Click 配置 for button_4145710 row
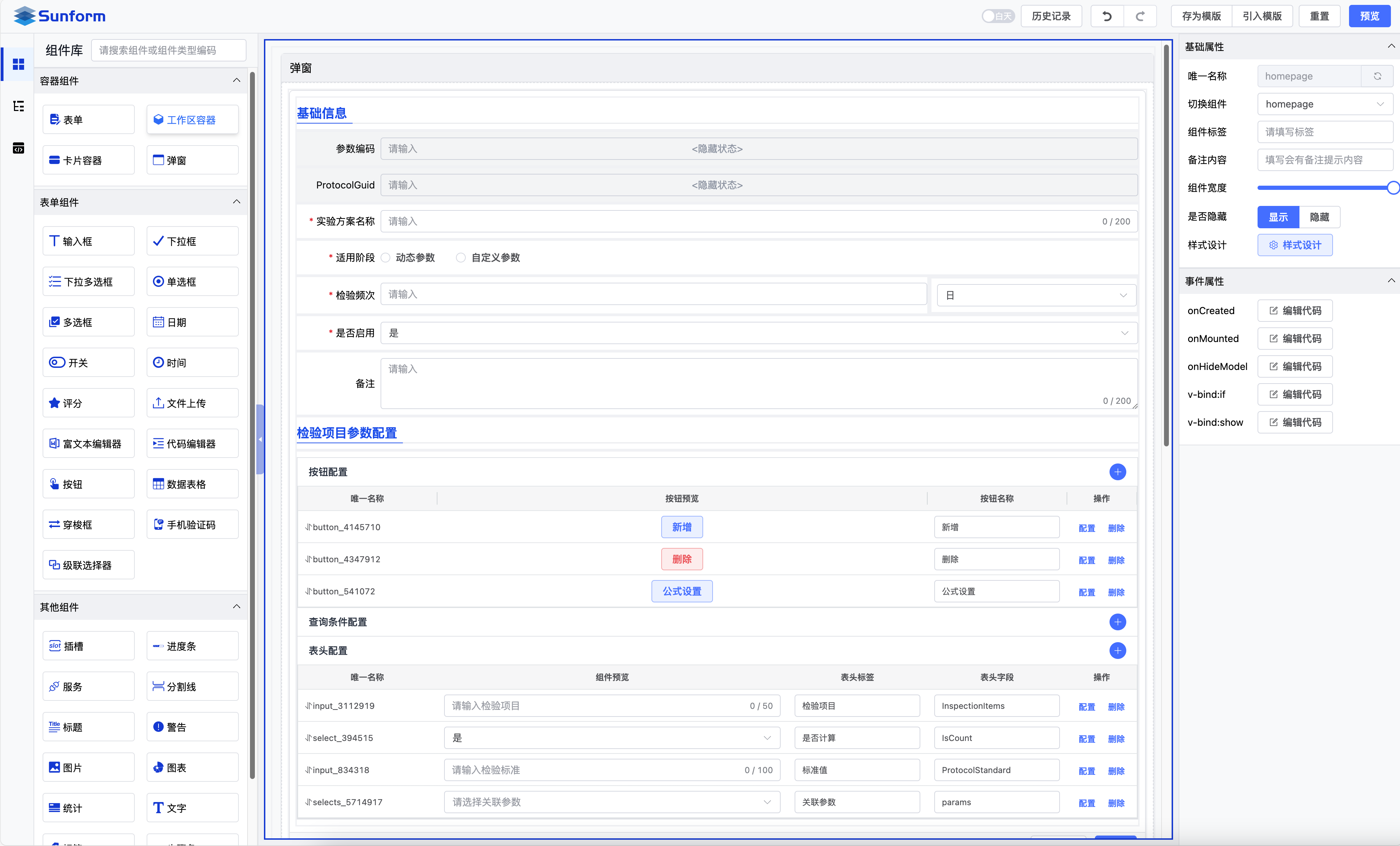The image size is (1400, 846). (1086, 528)
